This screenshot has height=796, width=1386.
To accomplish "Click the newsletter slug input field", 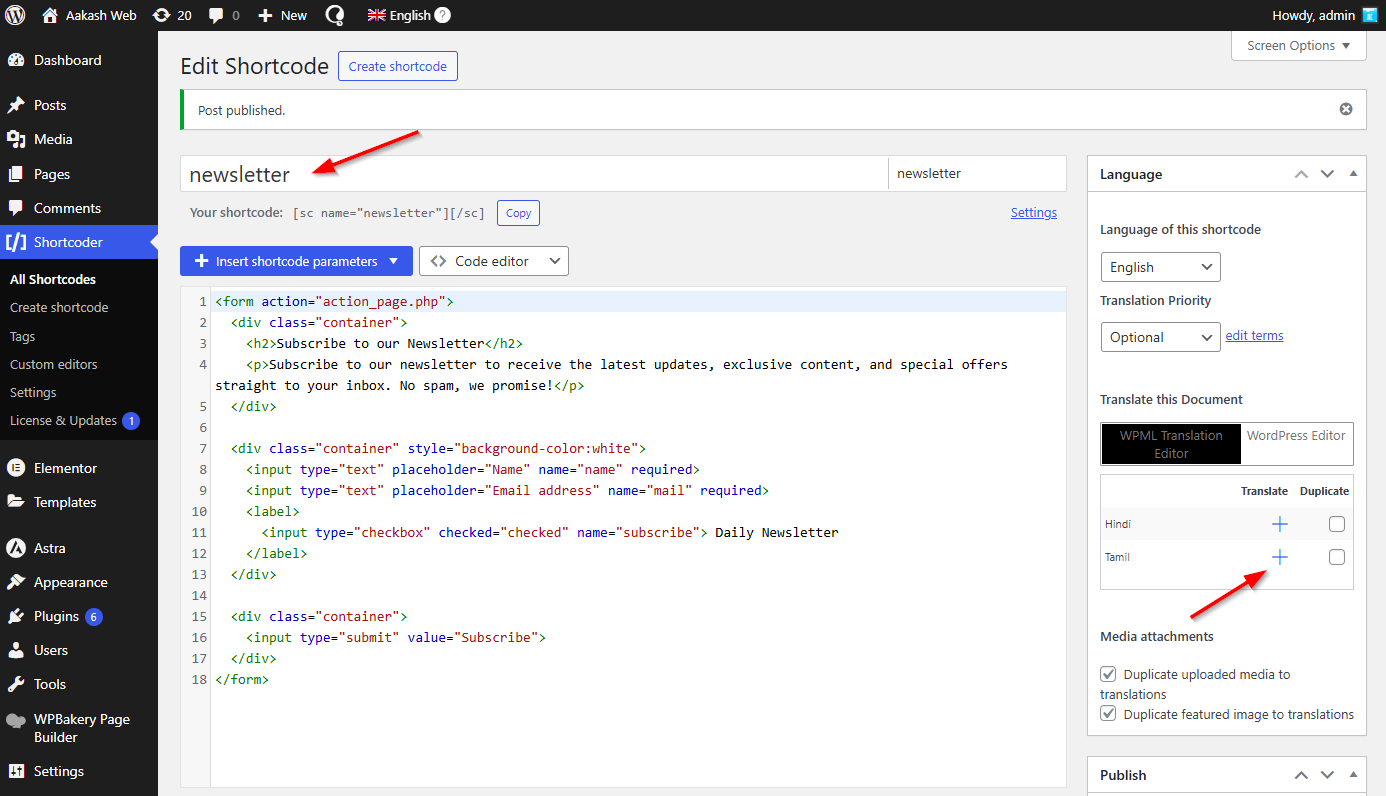I will coord(977,174).
